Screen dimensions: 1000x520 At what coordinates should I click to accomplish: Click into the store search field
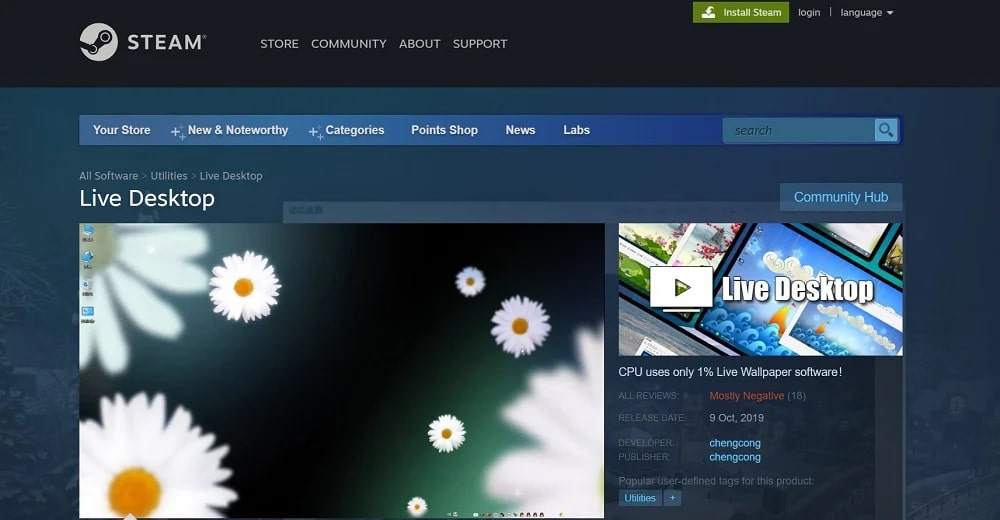(x=799, y=130)
